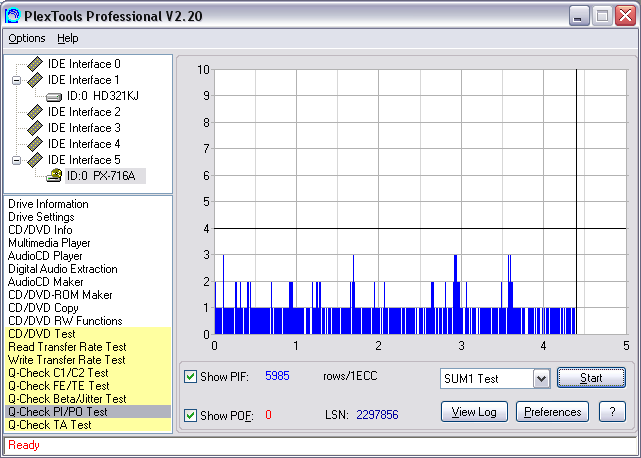Open the Preferences button
Image resolution: width=641 pixels, height=458 pixels.
(x=552, y=412)
